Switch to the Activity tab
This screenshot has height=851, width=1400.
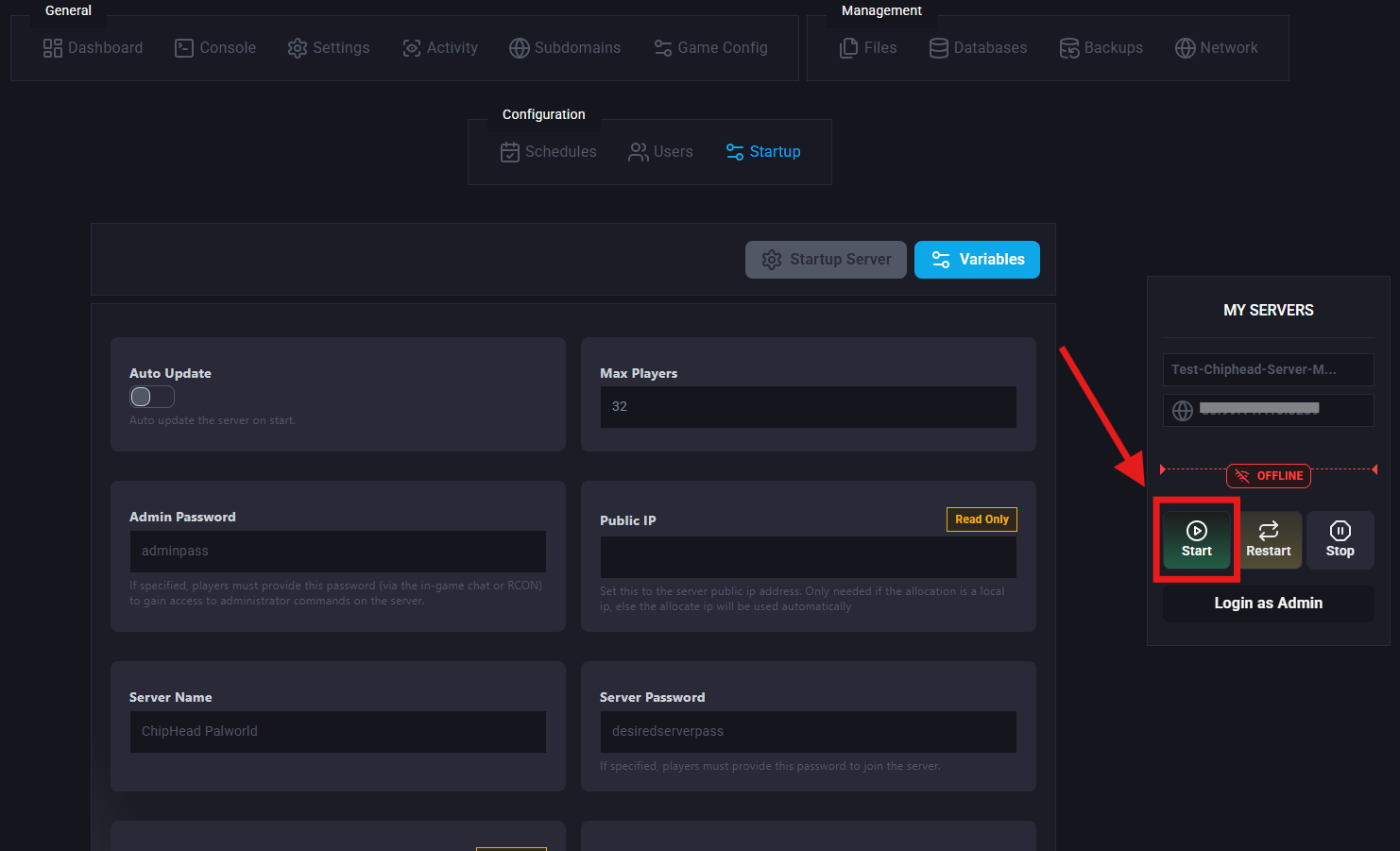440,48
